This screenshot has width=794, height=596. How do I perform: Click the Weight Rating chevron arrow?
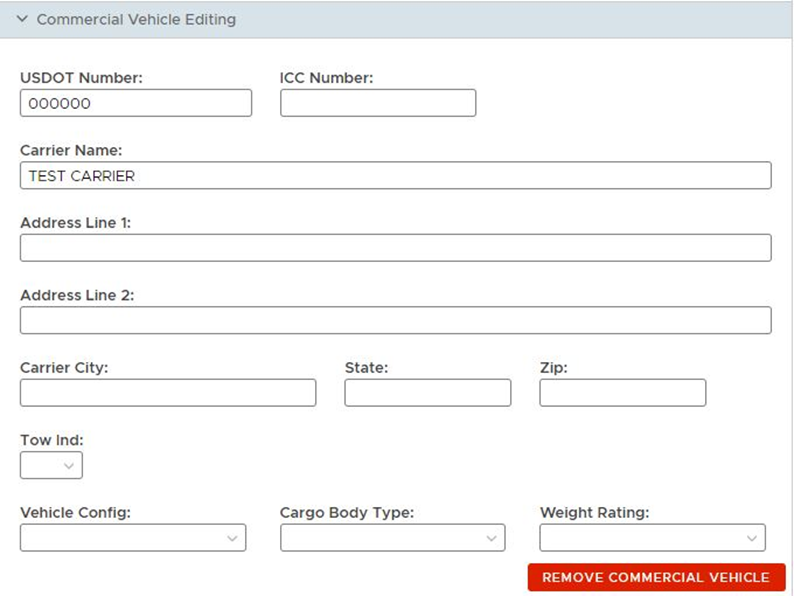point(752,538)
